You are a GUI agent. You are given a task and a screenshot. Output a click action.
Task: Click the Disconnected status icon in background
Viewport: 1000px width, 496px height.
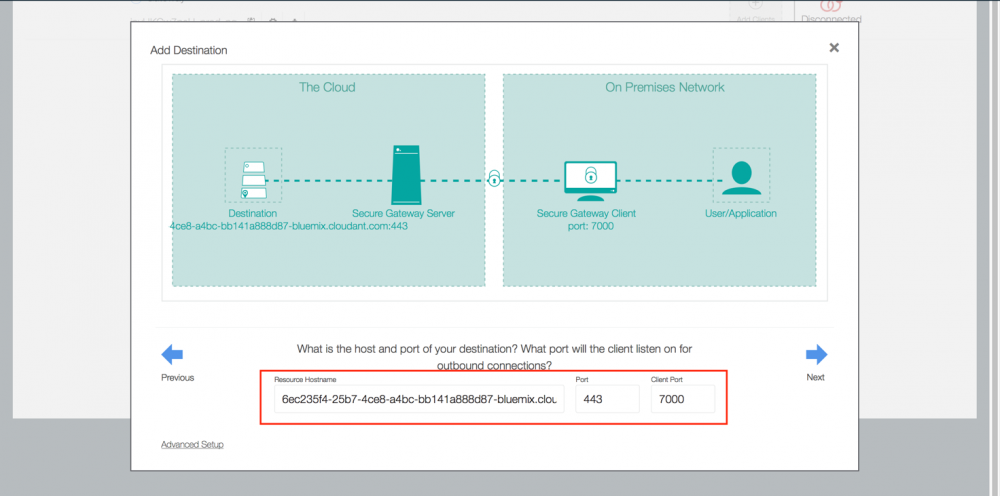[830, 6]
